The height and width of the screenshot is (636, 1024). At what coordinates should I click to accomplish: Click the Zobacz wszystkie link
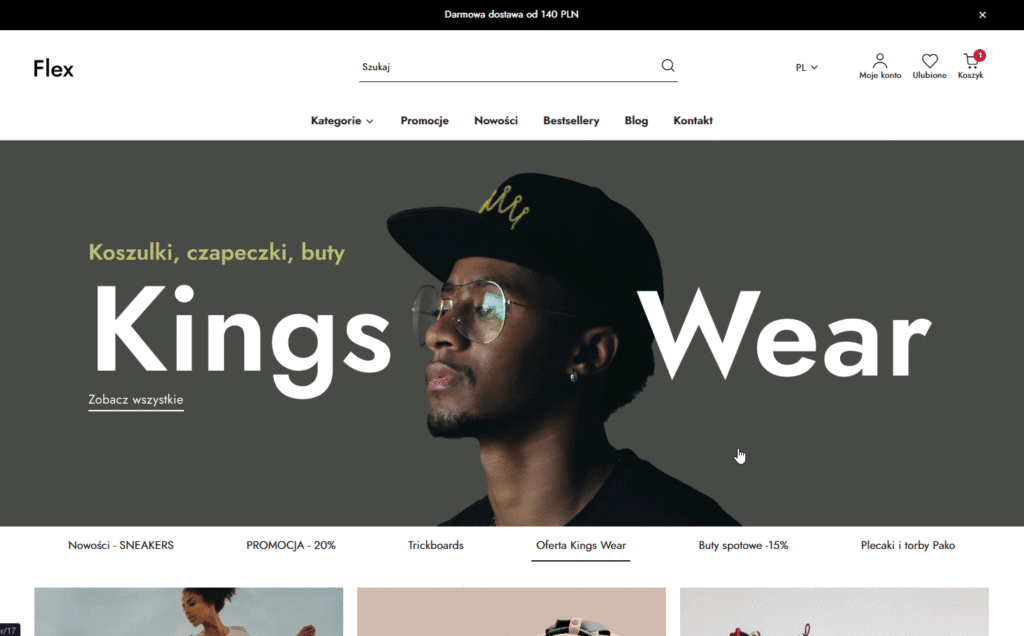(136, 400)
